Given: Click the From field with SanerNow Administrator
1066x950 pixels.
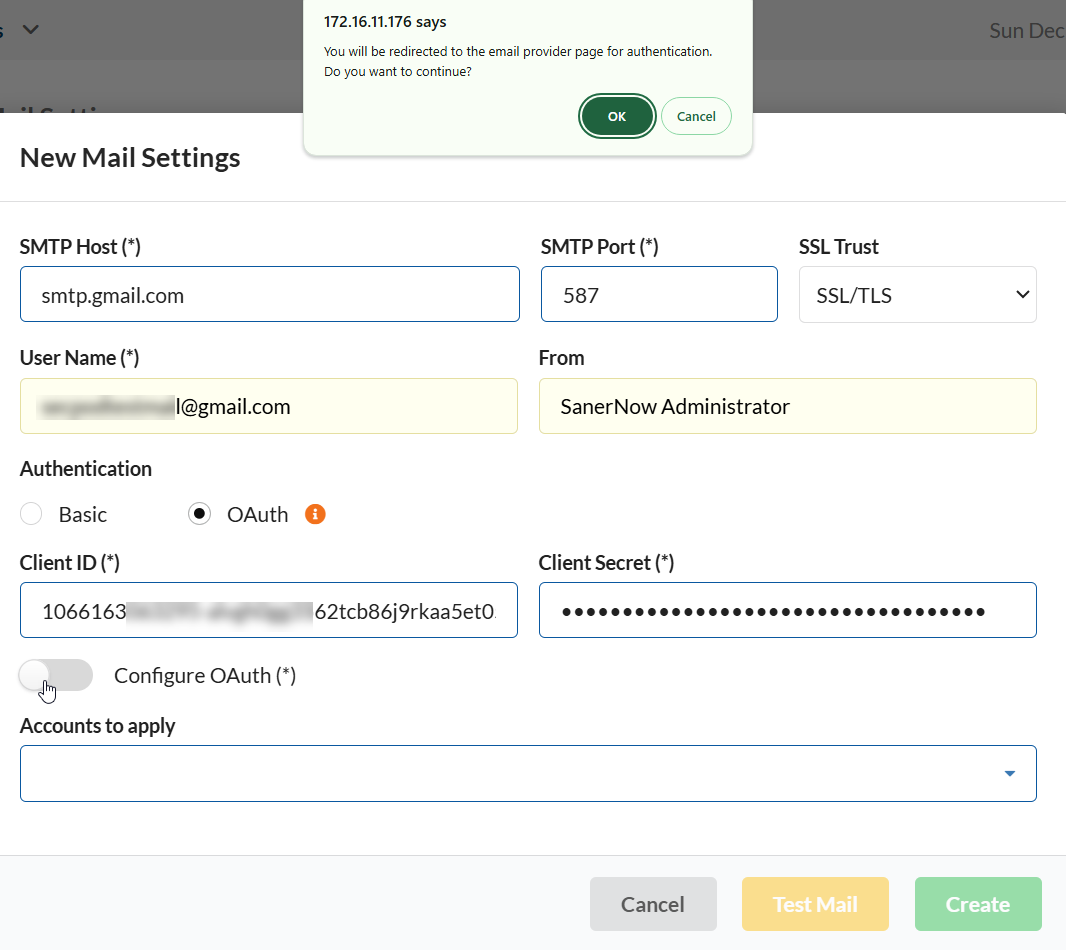Looking at the screenshot, I should click(x=787, y=406).
